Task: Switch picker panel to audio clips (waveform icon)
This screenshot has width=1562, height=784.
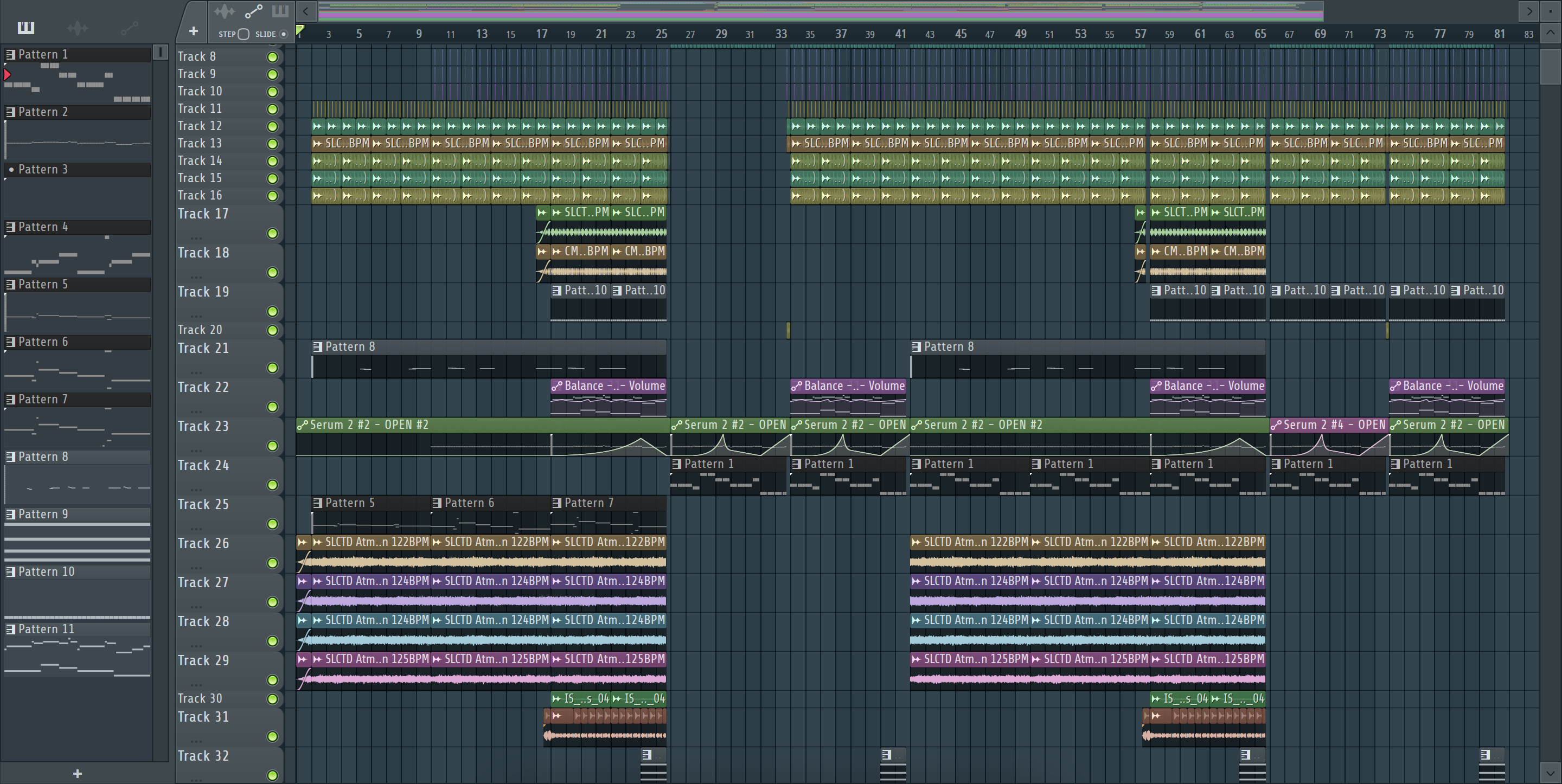Action: pos(77,27)
